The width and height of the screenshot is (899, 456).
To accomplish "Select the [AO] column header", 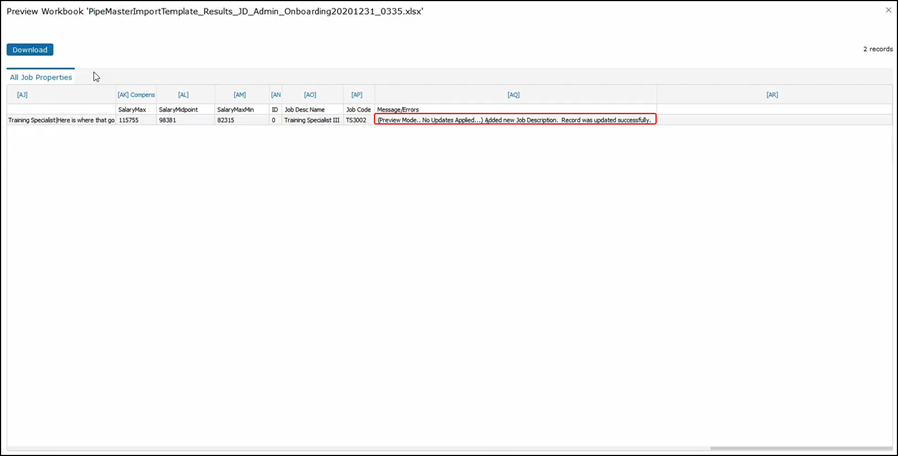I will point(310,94).
